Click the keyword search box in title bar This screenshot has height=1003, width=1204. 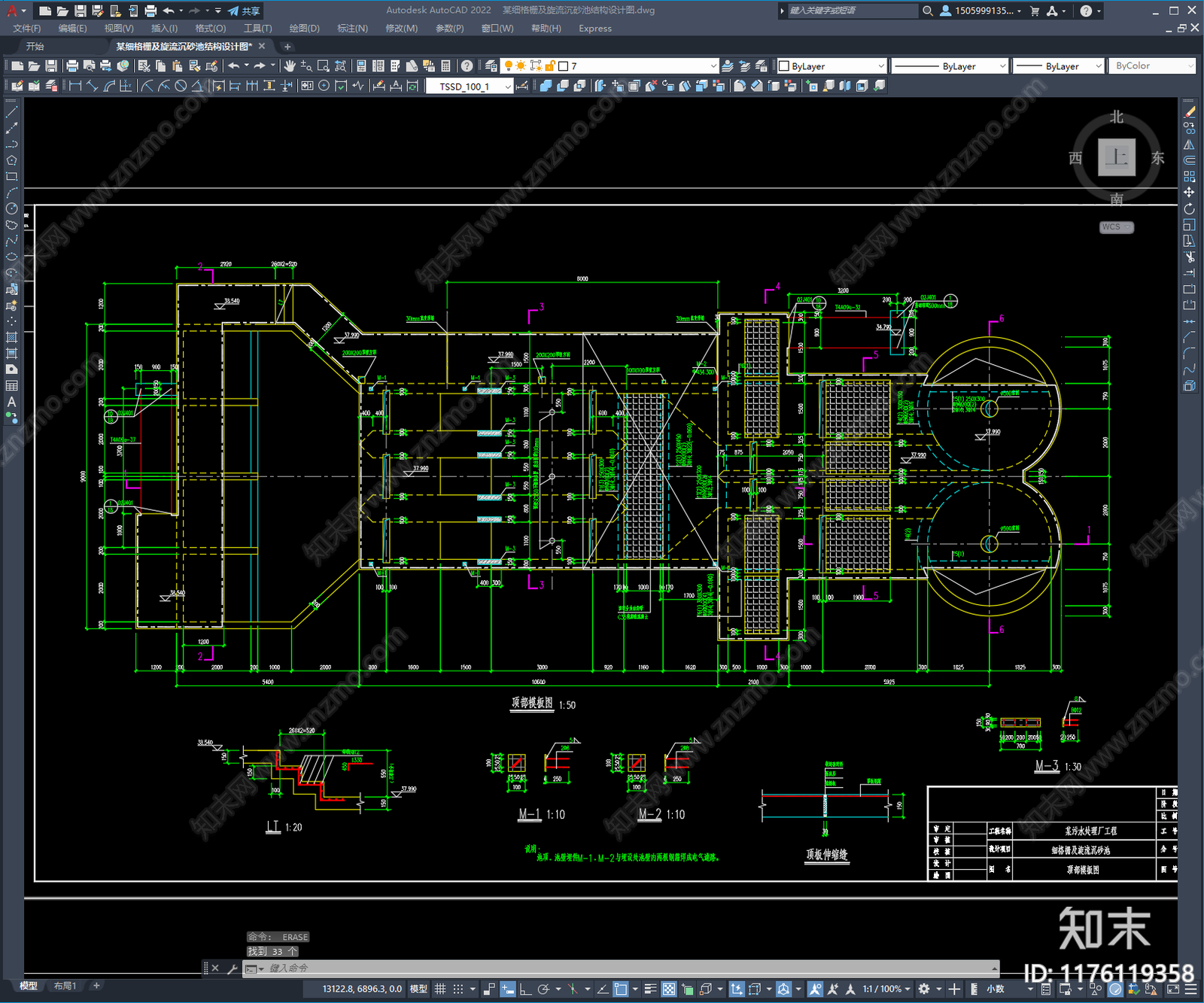click(x=853, y=11)
